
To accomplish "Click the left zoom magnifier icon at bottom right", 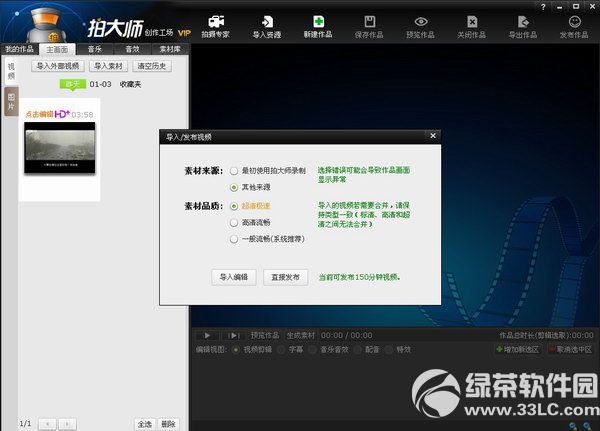I will pos(573,426).
